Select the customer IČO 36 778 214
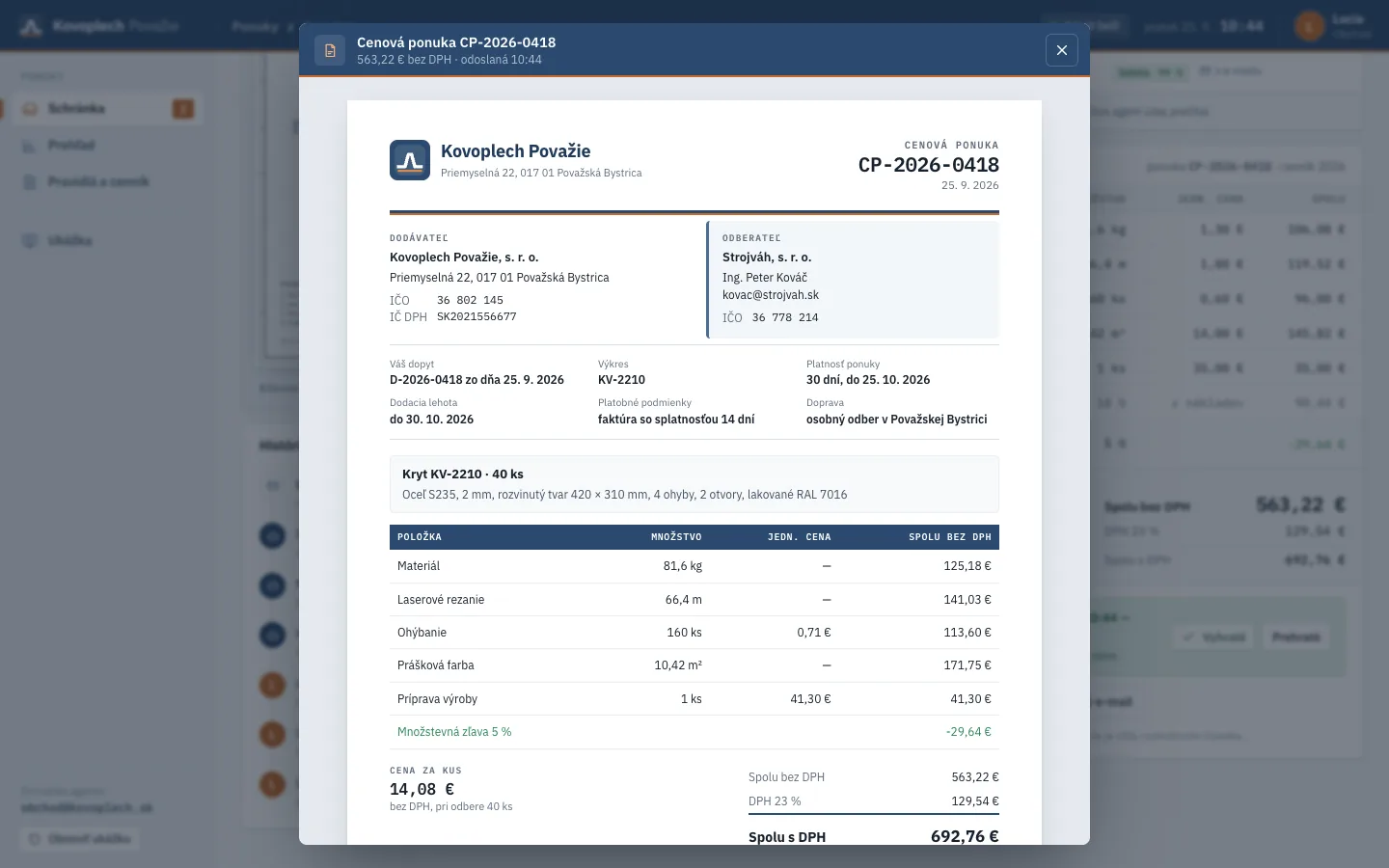 (785, 317)
